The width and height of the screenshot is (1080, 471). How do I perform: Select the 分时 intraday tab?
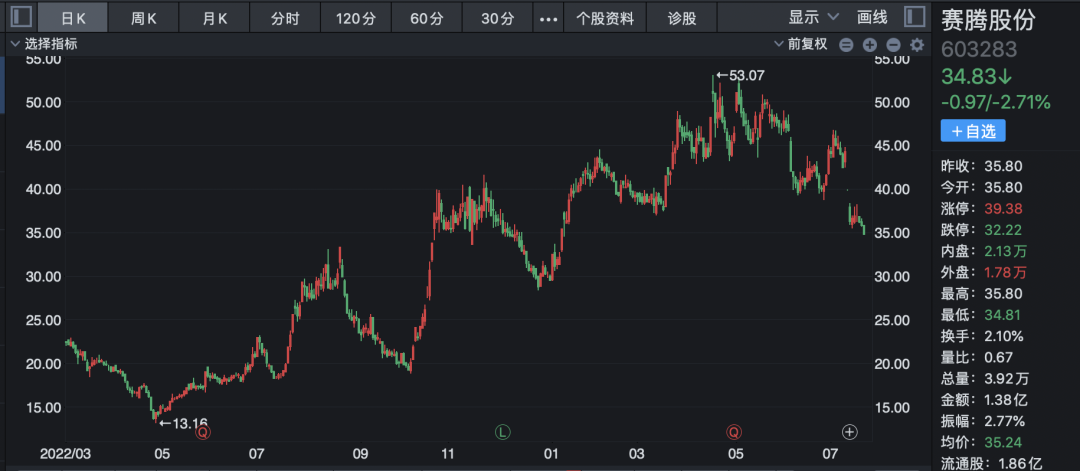[285, 18]
